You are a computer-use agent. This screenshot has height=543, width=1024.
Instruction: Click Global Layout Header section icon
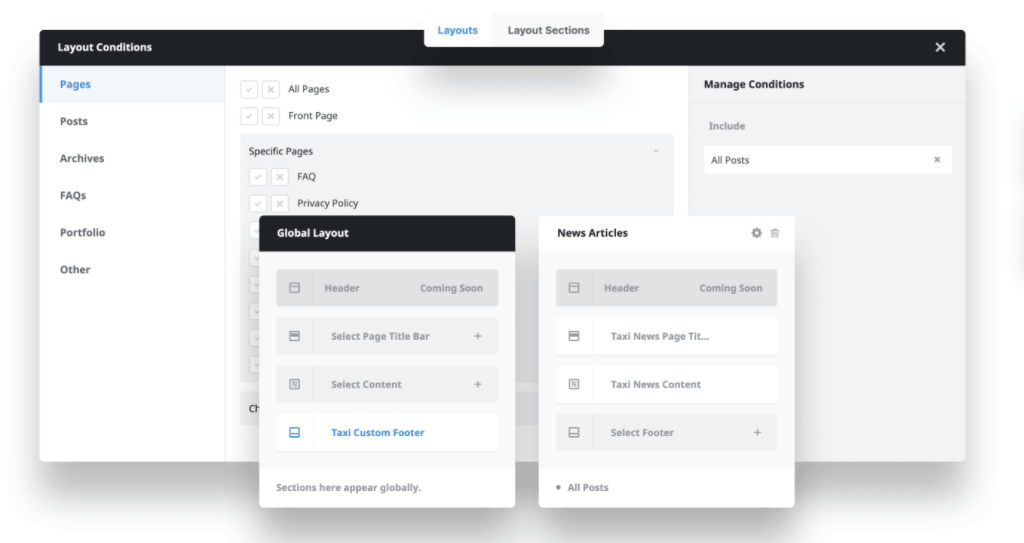point(295,288)
